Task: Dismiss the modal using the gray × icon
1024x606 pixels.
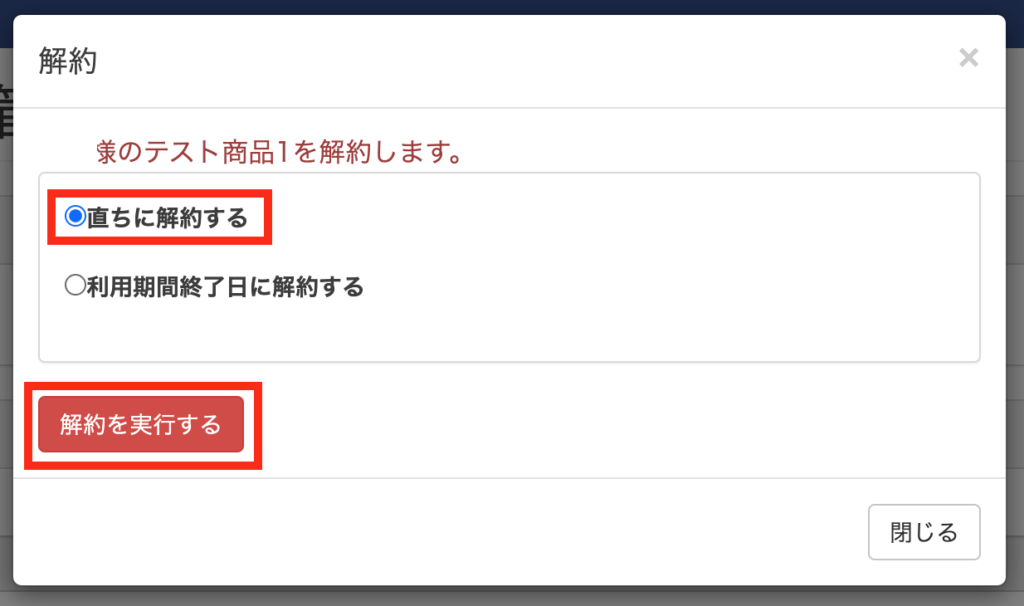Action: 968,57
